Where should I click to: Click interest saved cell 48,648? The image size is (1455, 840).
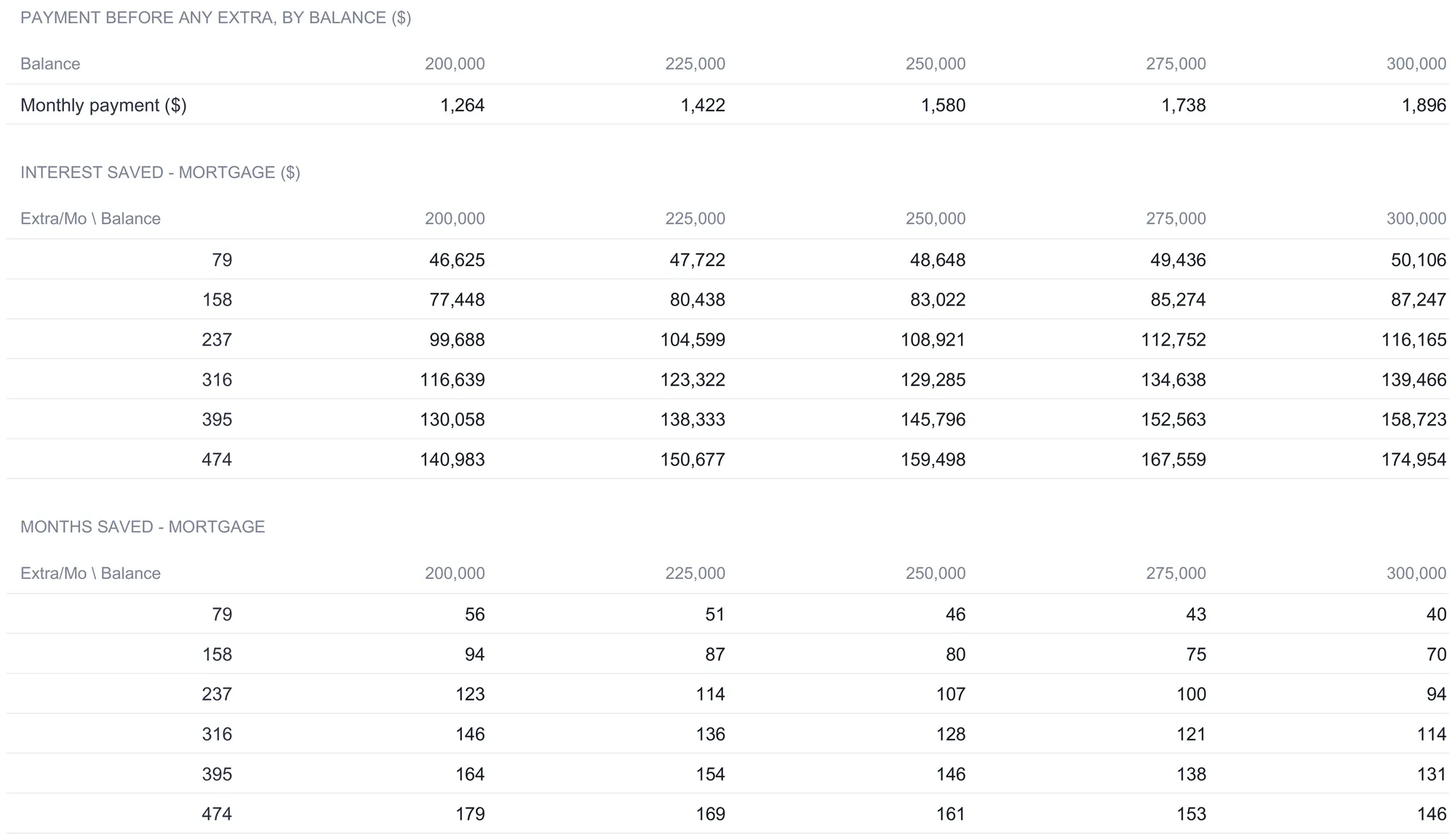tap(938, 260)
